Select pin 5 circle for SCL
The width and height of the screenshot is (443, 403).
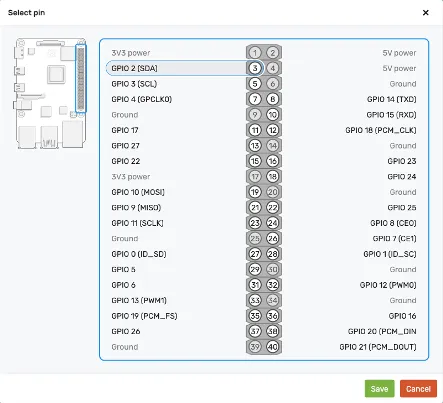tap(255, 84)
